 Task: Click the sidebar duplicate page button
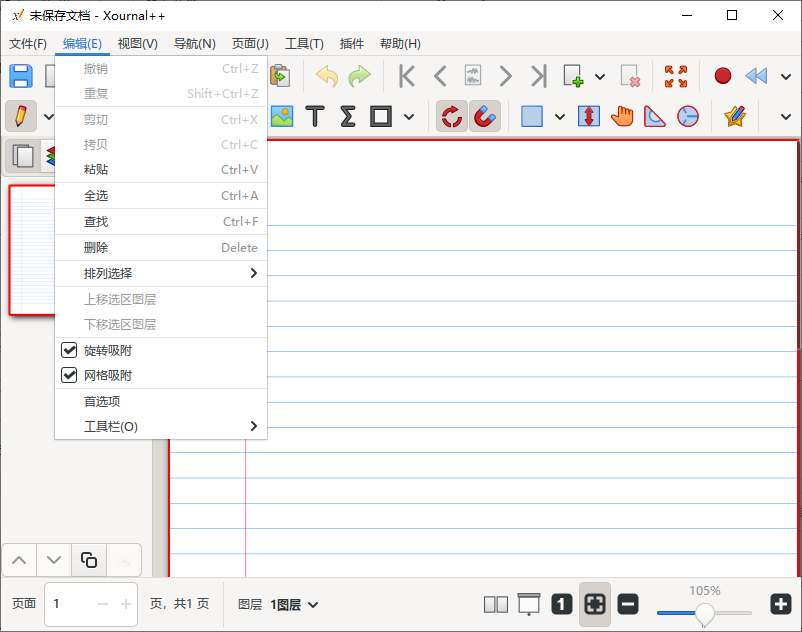[89, 560]
